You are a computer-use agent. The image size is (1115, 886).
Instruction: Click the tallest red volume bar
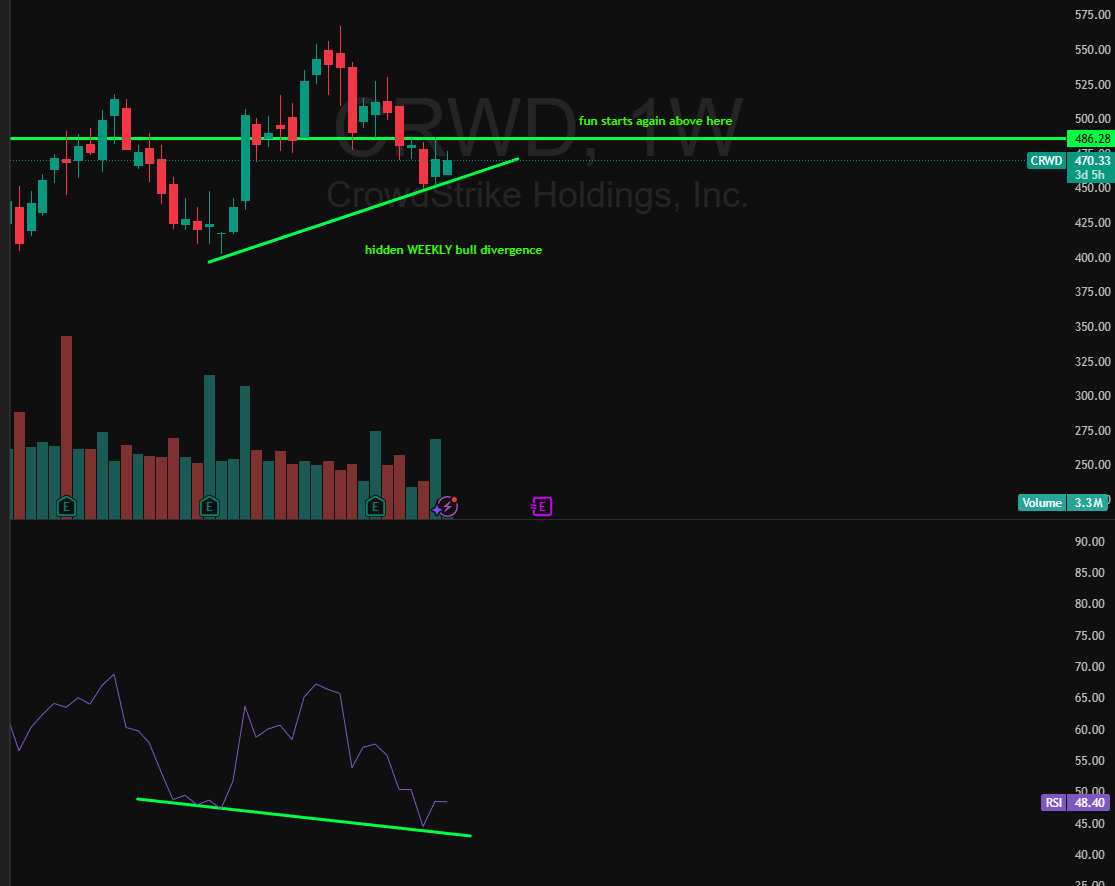pos(66,427)
